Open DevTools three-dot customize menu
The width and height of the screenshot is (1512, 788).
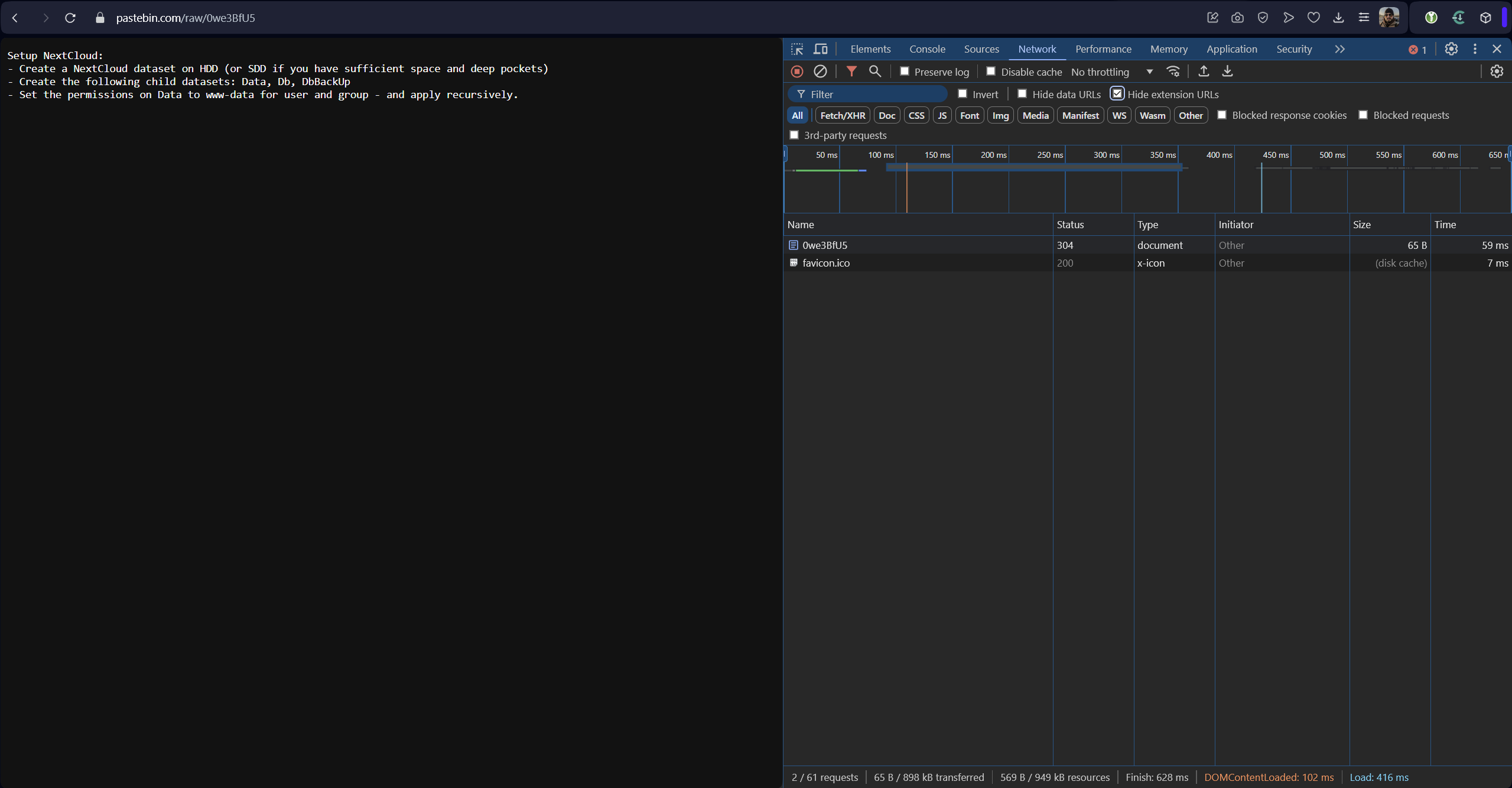(1475, 49)
